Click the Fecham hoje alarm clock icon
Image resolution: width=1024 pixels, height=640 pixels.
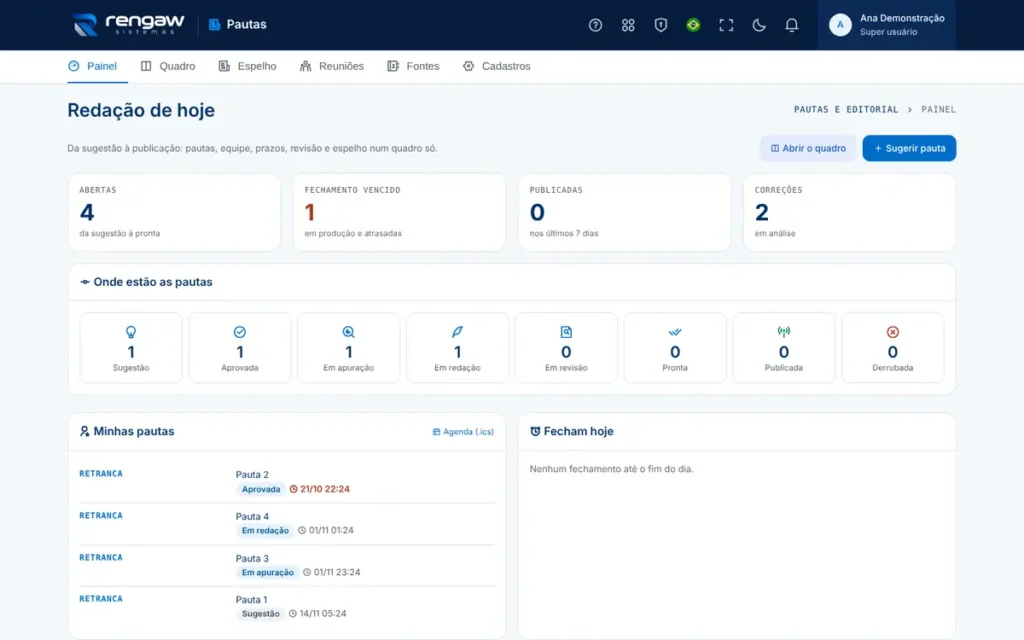pyautogui.click(x=535, y=432)
